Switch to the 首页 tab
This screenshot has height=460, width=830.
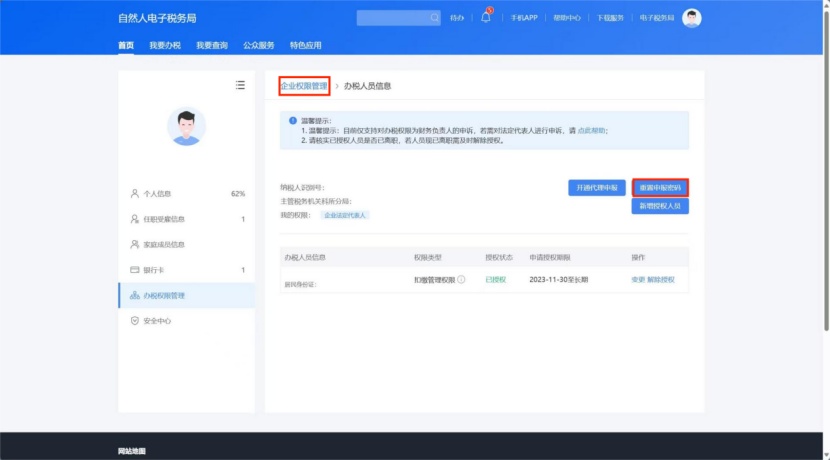(126, 46)
